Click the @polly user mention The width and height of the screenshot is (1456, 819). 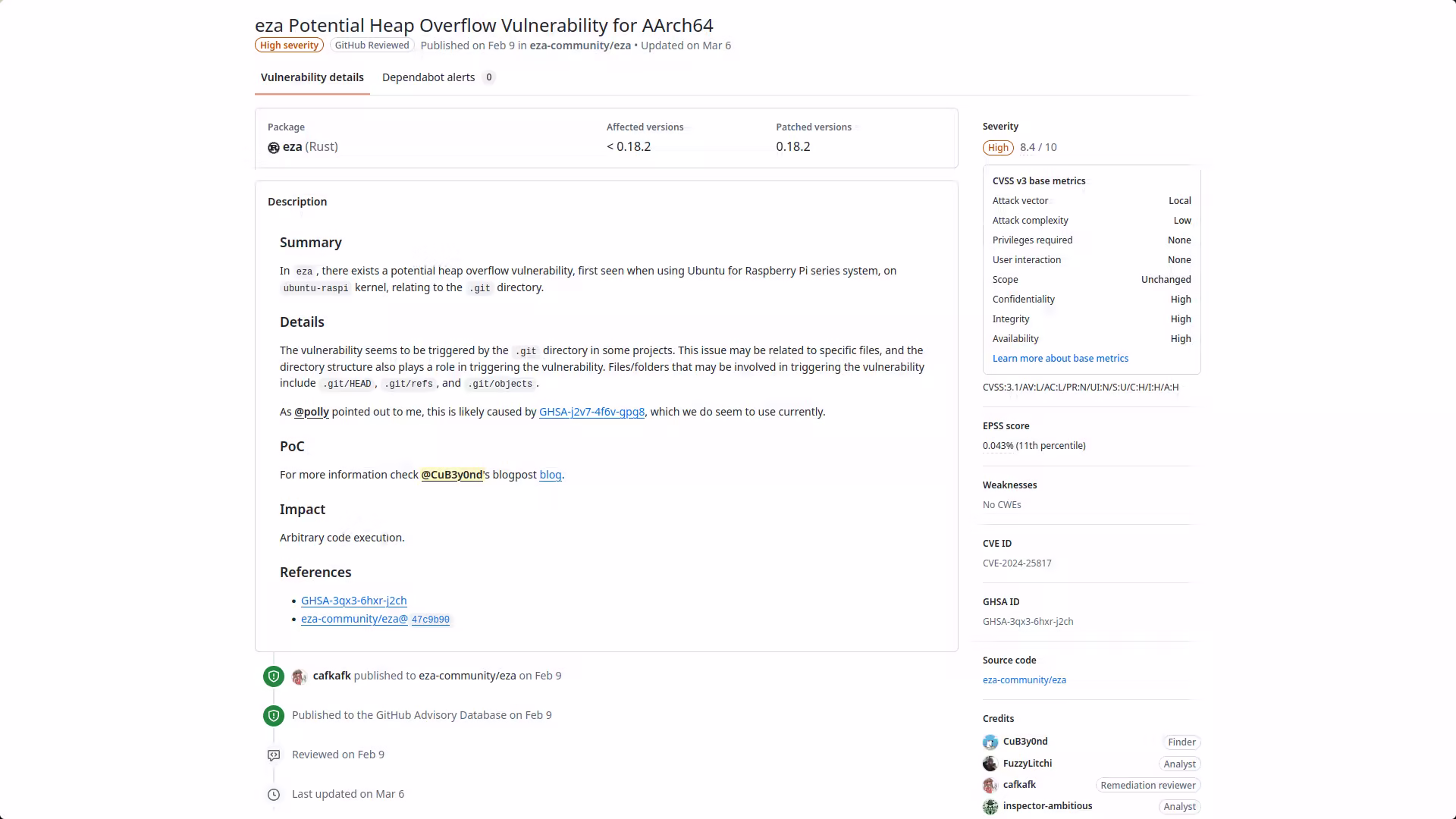tap(312, 412)
